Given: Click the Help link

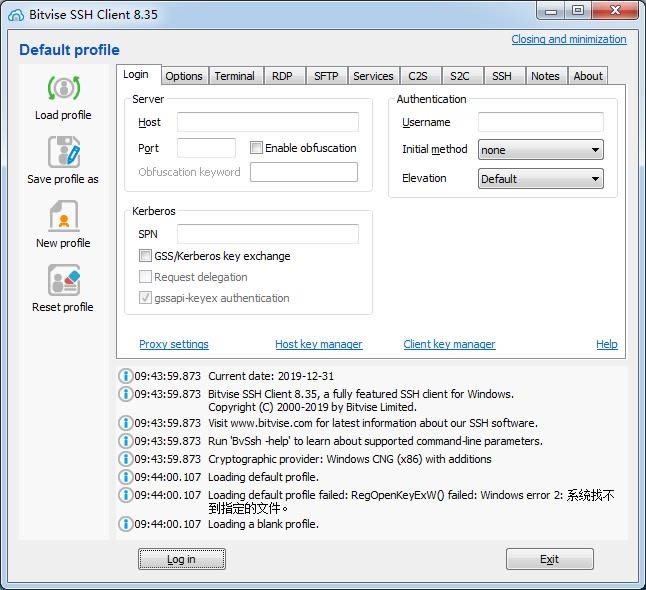Looking at the screenshot, I should [x=607, y=344].
